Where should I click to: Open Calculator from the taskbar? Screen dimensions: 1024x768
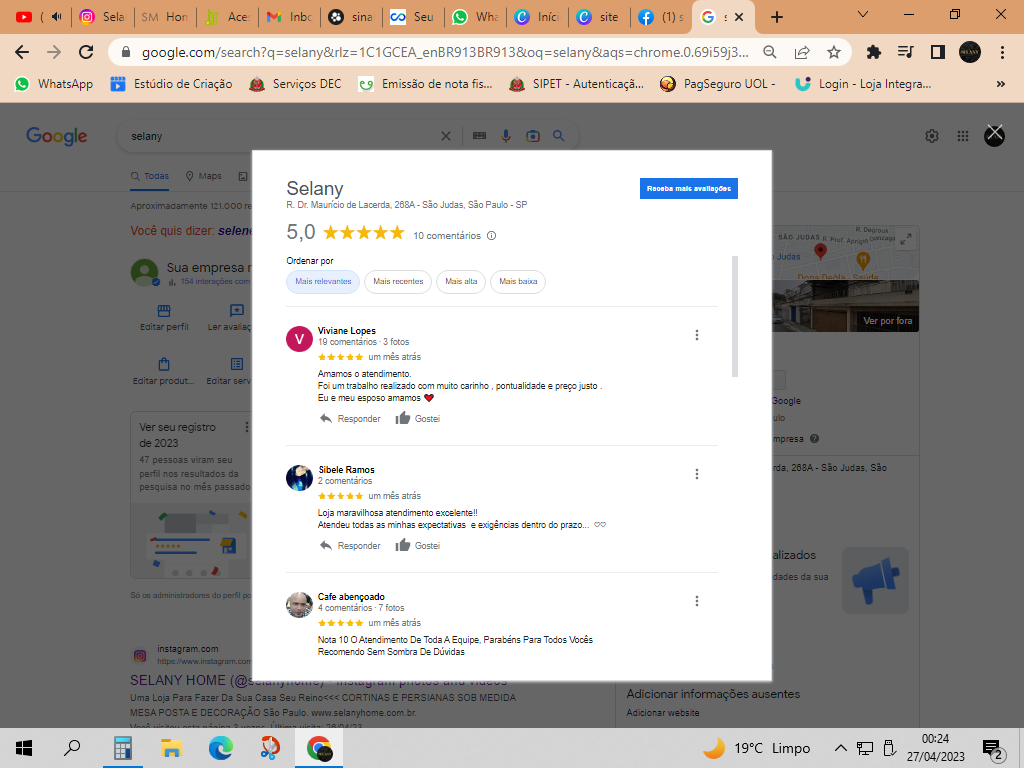pyautogui.click(x=122, y=748)
